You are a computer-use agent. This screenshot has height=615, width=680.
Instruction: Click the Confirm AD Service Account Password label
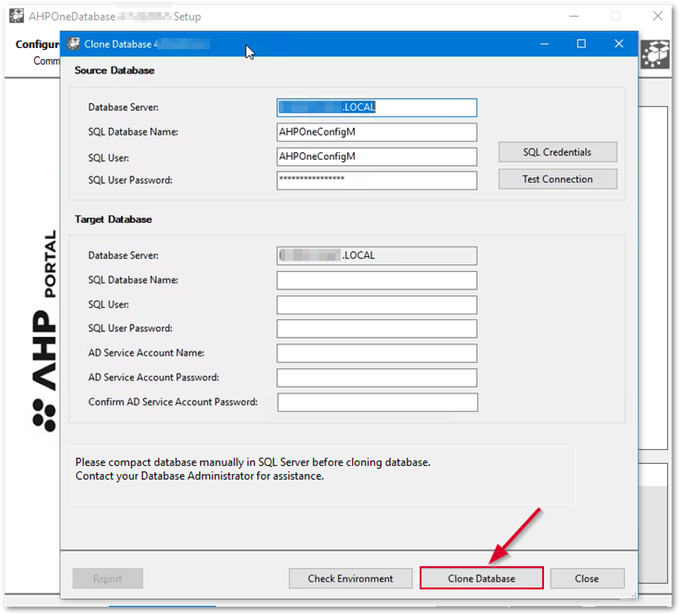click(173, 402)
